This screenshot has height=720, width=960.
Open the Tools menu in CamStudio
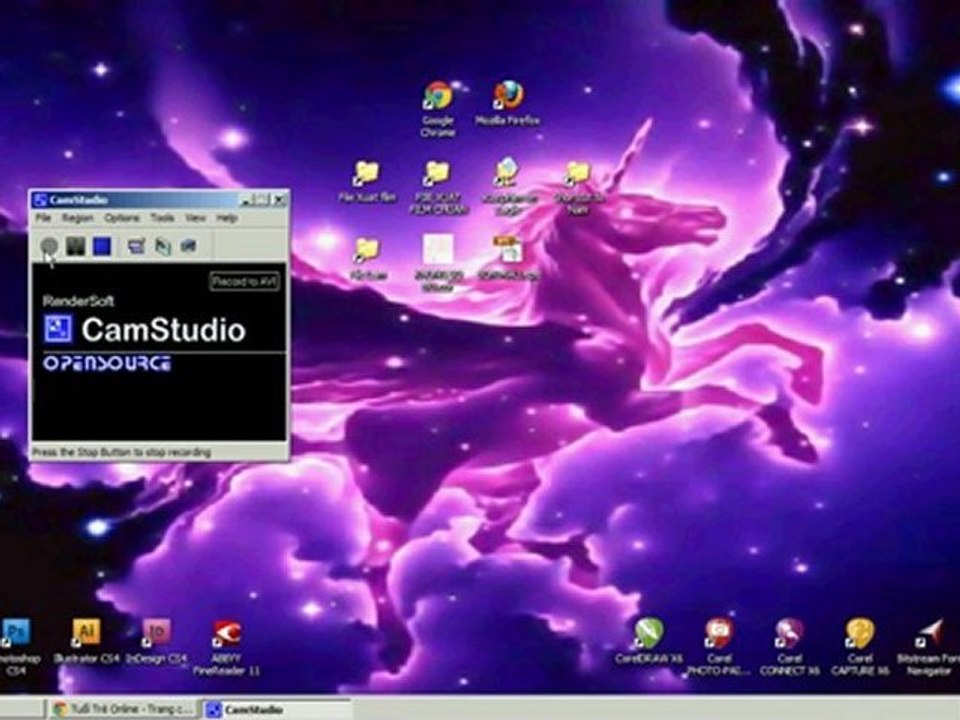162,218
